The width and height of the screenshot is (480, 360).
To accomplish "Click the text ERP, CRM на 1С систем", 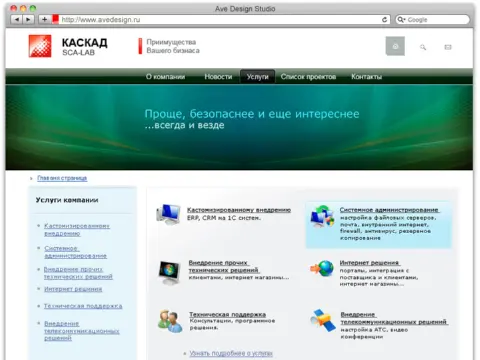I will (x=224, y=218).
